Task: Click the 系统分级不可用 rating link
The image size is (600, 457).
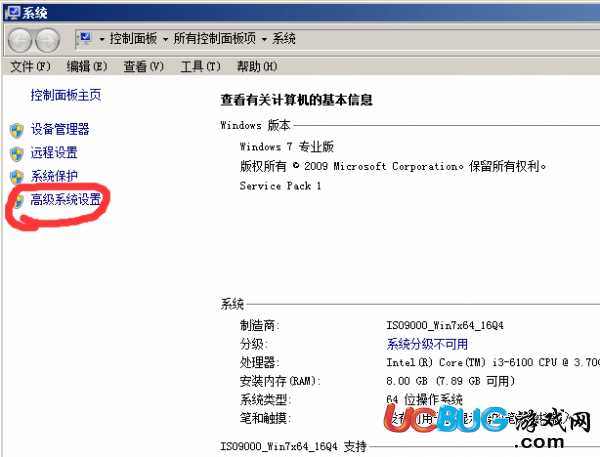Action: (x=427, y=344)
